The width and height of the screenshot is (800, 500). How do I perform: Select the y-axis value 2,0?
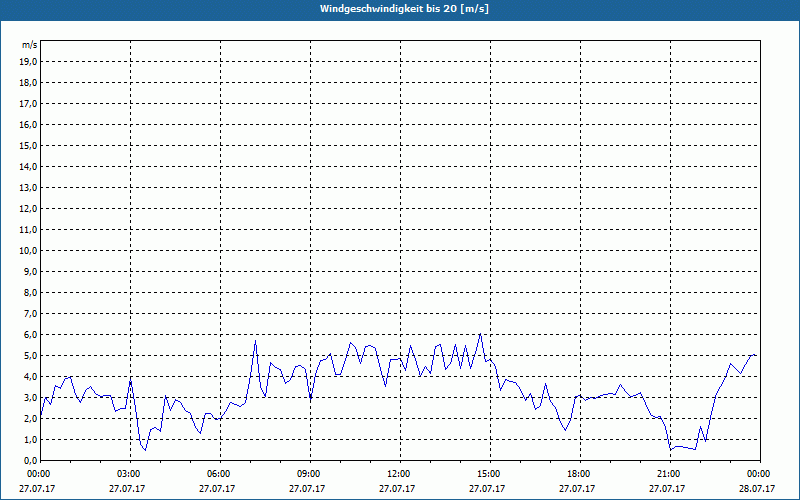30,418
